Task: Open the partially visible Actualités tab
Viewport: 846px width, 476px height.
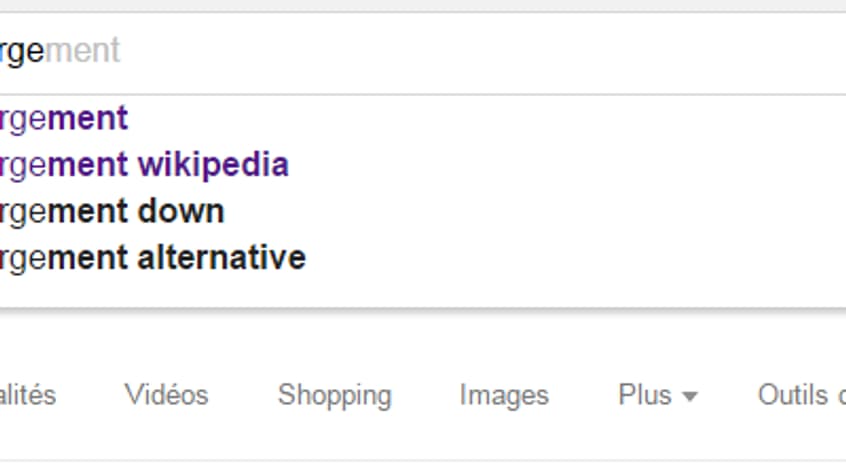Action: pos(27,395)
